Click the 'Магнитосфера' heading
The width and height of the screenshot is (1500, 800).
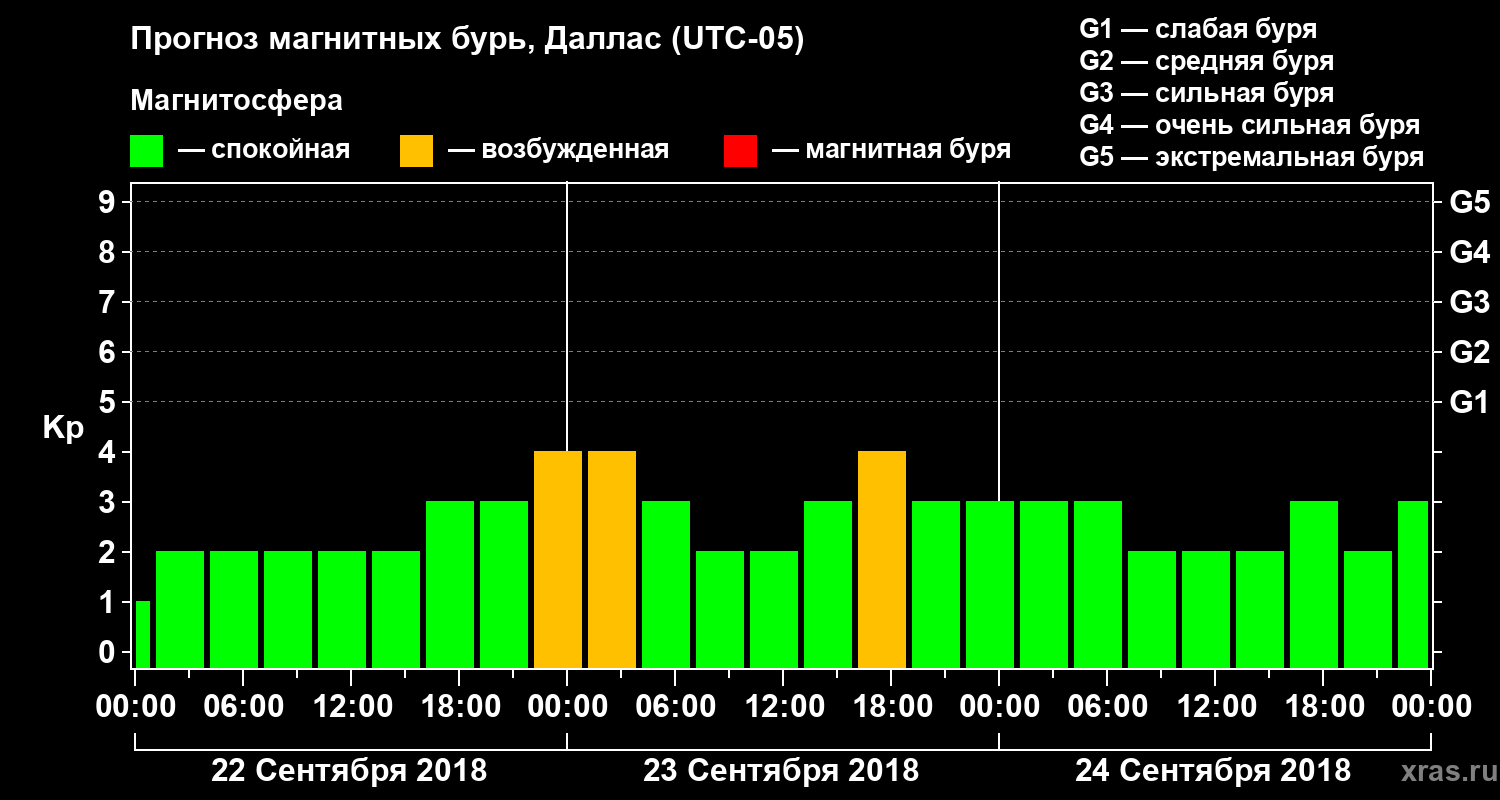click(236, 101)
